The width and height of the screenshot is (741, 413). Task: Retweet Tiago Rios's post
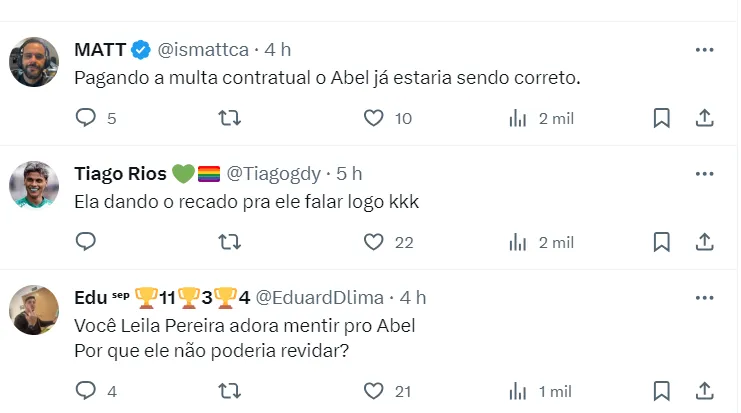(229, 242)
